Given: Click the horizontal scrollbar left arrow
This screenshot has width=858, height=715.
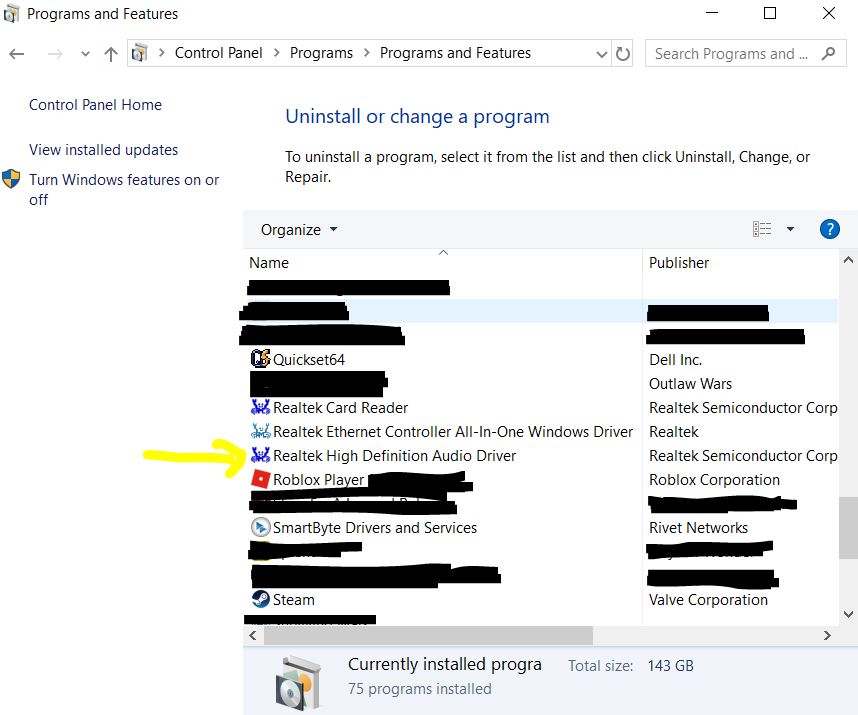Looking at the screenshot, I should tap(253, 636).
